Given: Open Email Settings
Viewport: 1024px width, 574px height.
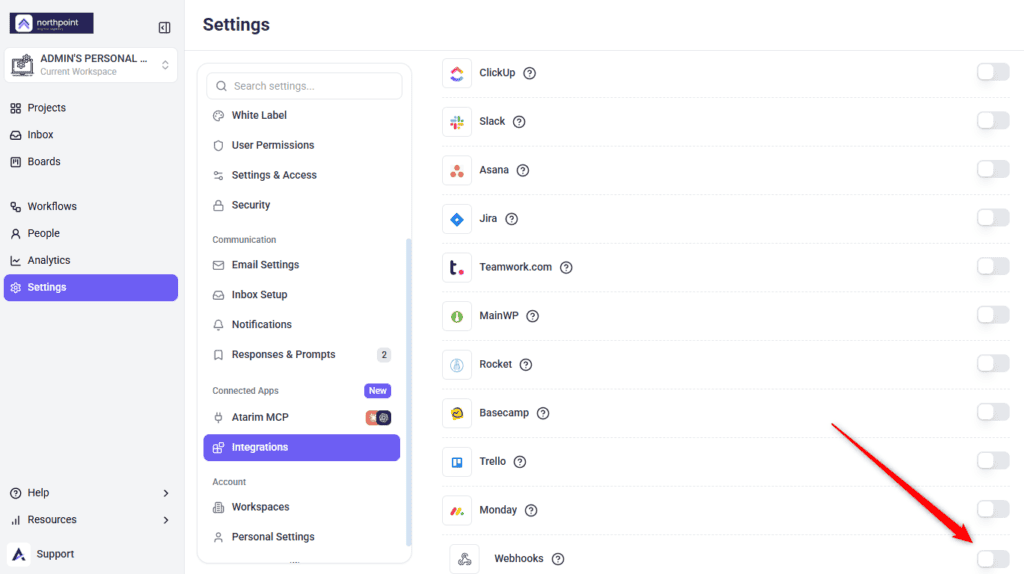Looking at the screenshot, I should 302,264.
